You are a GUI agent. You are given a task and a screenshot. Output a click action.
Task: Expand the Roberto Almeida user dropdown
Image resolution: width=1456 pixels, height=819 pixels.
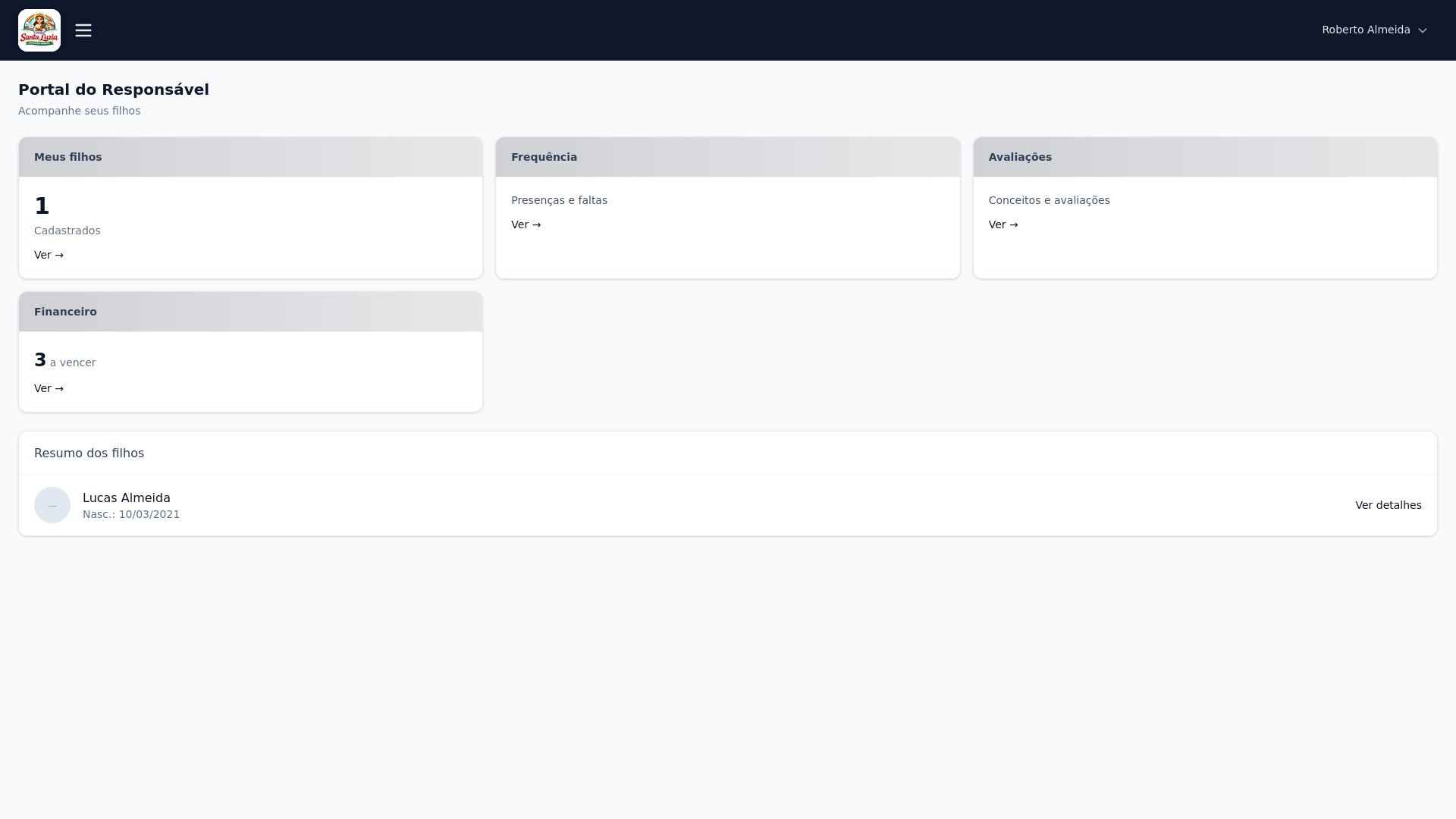pyautogui.click(x=1365, y=30)
